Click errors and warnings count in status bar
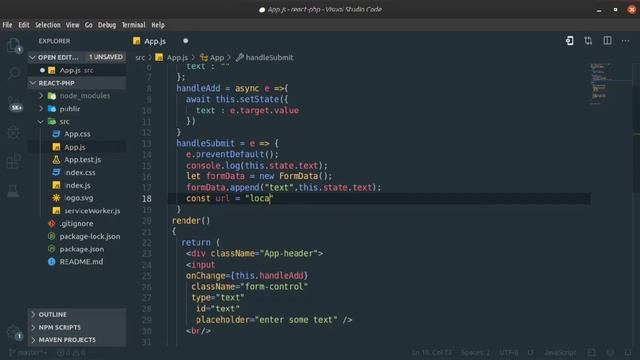The width and height of the screenshot is (640, 360). click(x=71, y=353)
